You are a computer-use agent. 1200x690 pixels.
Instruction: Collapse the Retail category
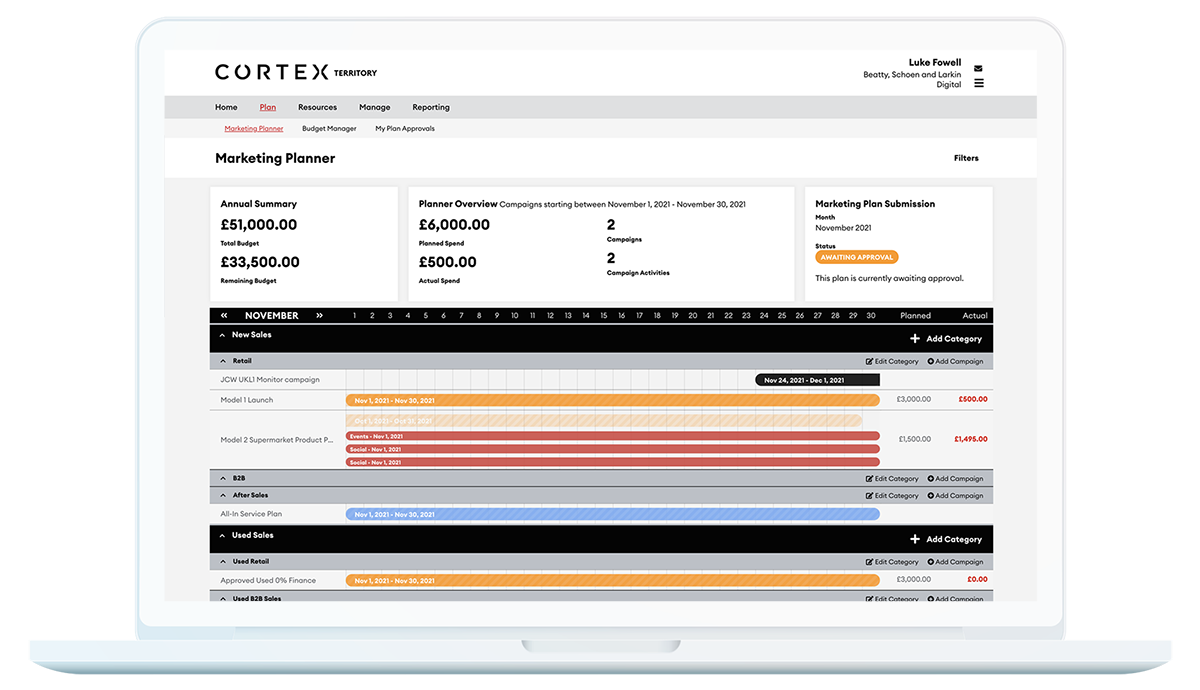click(x=223, y=361)
